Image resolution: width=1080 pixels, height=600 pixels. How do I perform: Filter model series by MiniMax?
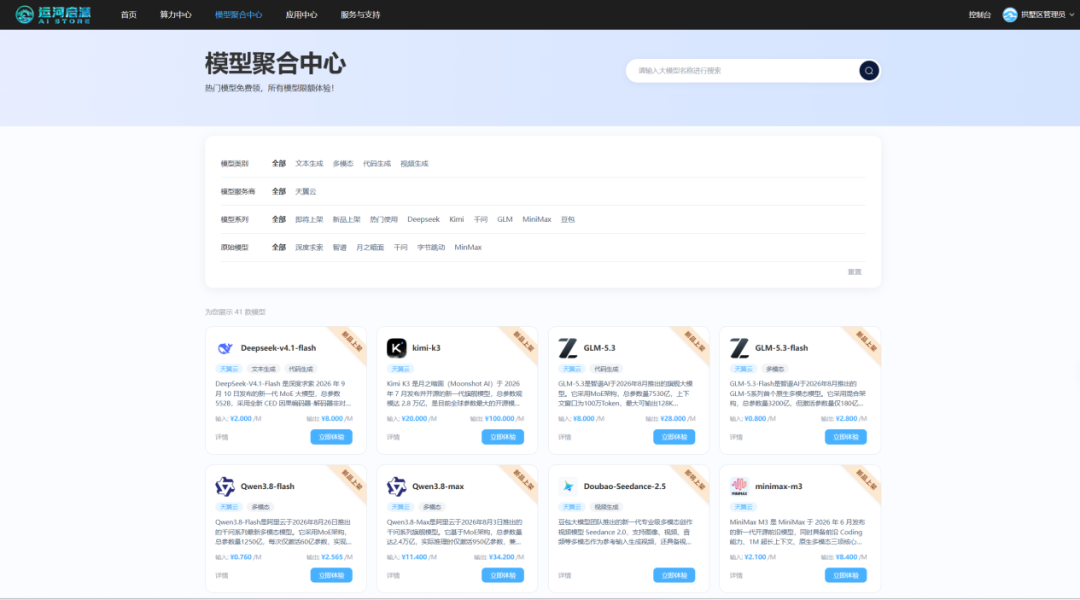pyautogui.click(x=537, y=220)
